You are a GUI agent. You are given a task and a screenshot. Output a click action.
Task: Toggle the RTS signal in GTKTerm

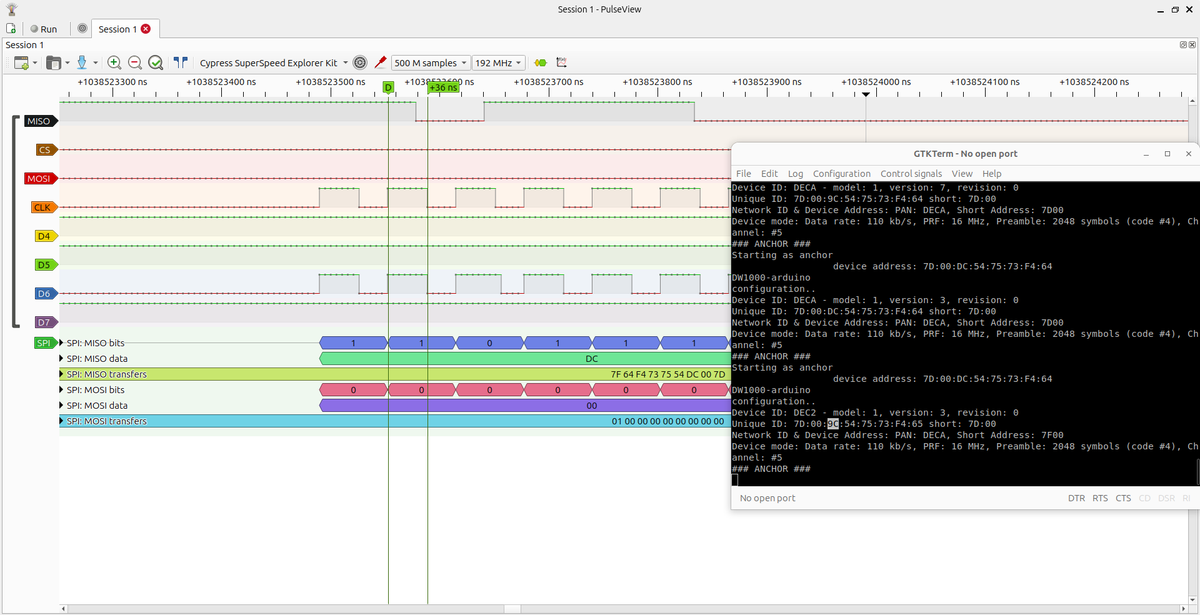click(1100, 498)
